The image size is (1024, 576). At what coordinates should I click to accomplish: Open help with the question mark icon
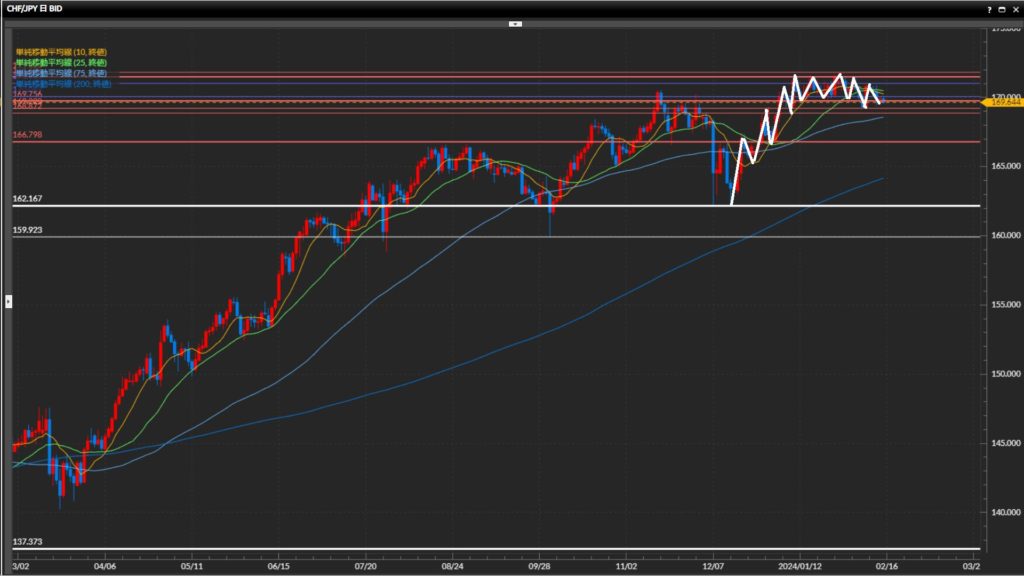(x=990, y=8)
